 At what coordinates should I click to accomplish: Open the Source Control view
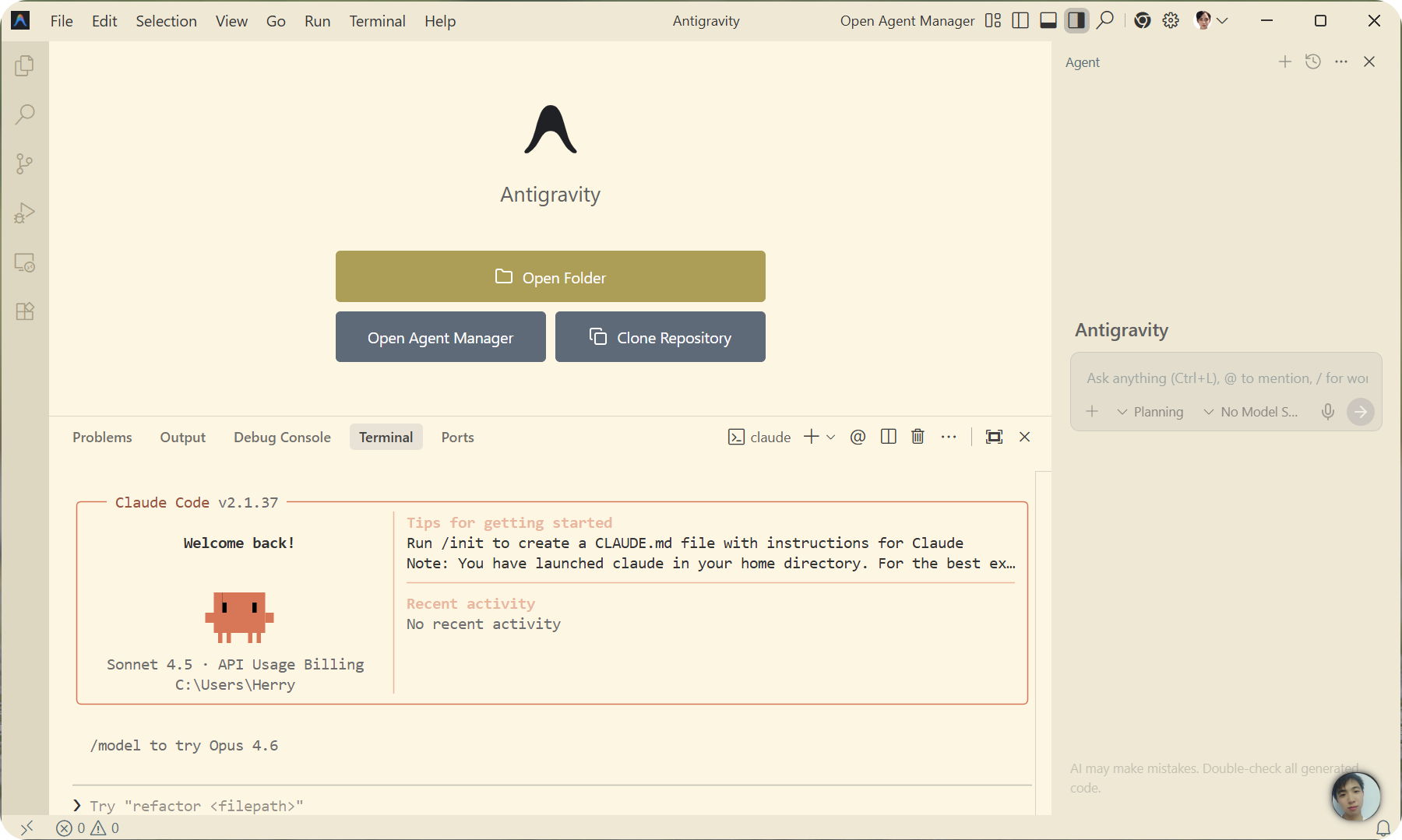(24, 164)
